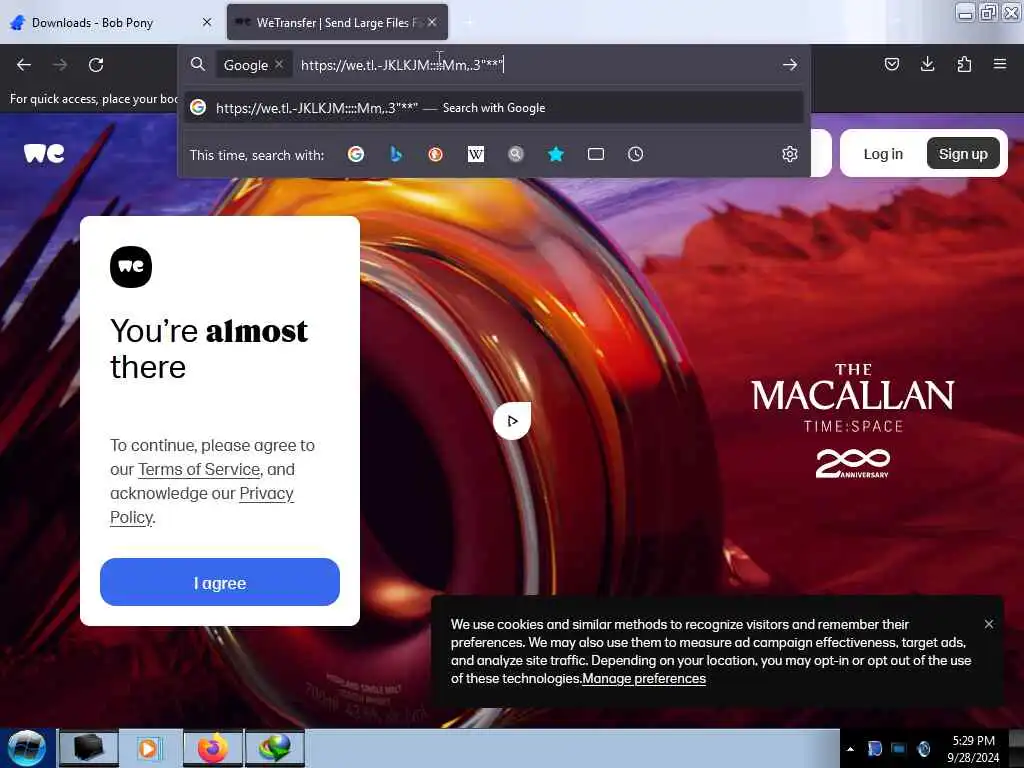The image size is (1024, 768).
Task: Open search settings gear icon
Action: 790,154
